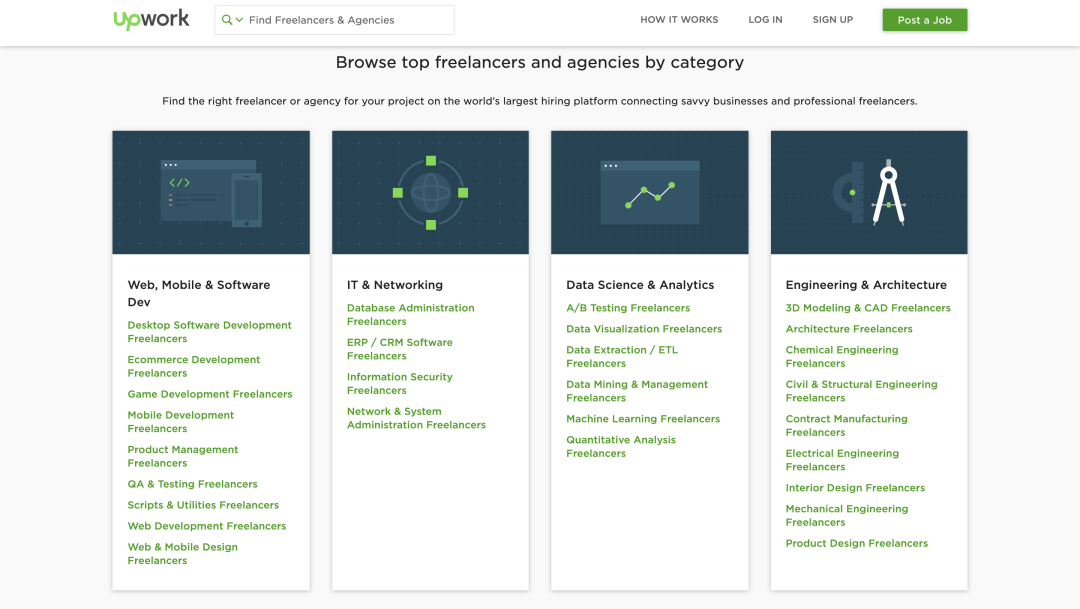1080x609 pixels.
Task: Browse Game Development Freelancers
Action: (209, 394)
